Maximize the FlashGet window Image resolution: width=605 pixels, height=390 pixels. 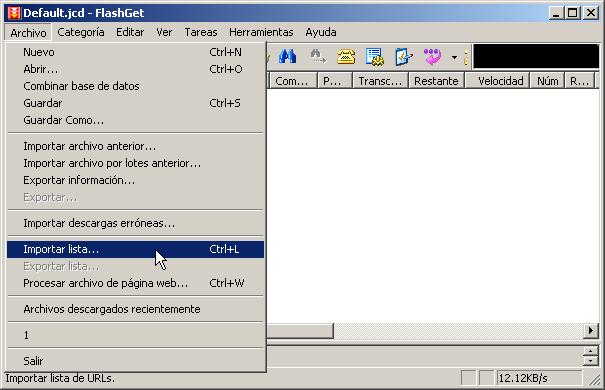pos(573,13)
